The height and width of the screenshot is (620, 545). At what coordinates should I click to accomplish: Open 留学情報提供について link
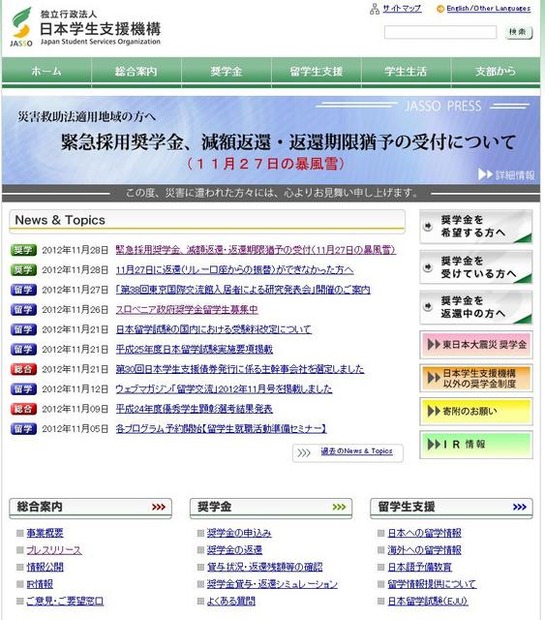pos(432,584)
